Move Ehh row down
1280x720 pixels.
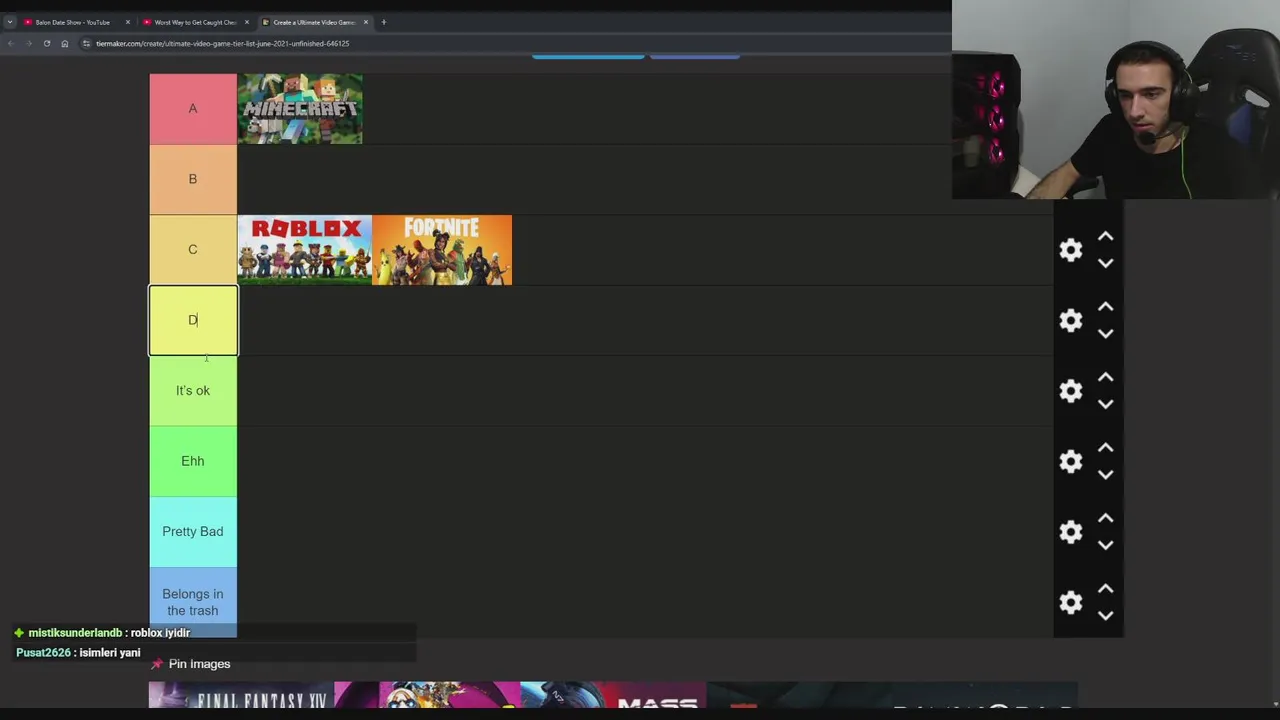[1105, 475]
